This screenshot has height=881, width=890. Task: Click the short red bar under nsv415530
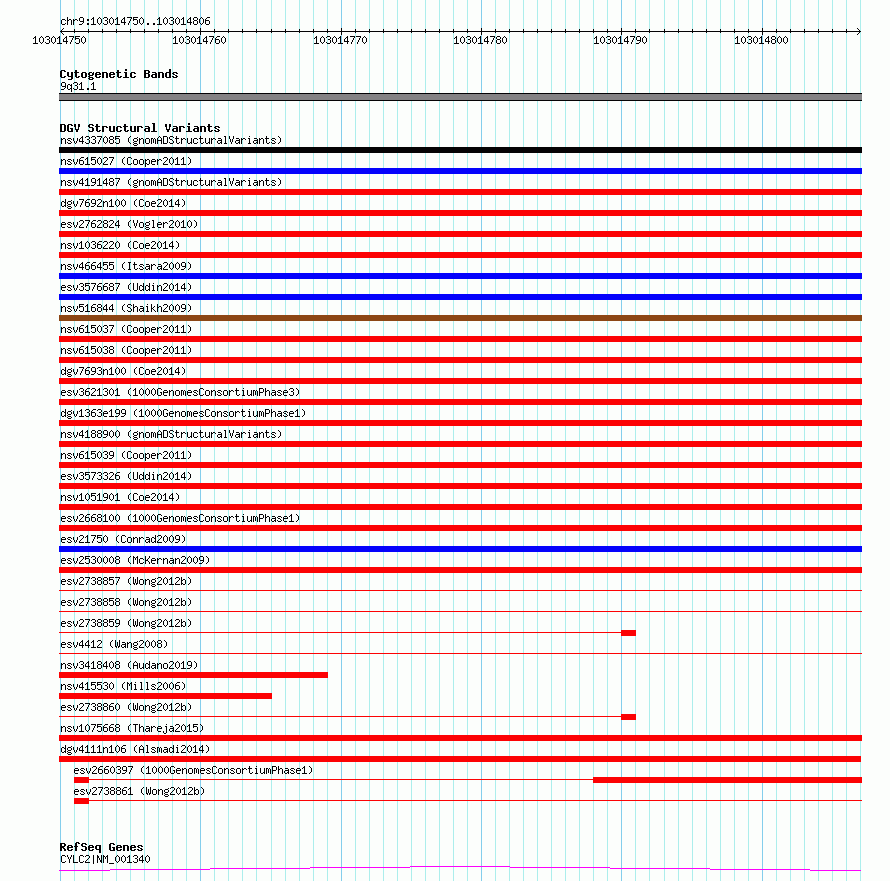point(165,696)
